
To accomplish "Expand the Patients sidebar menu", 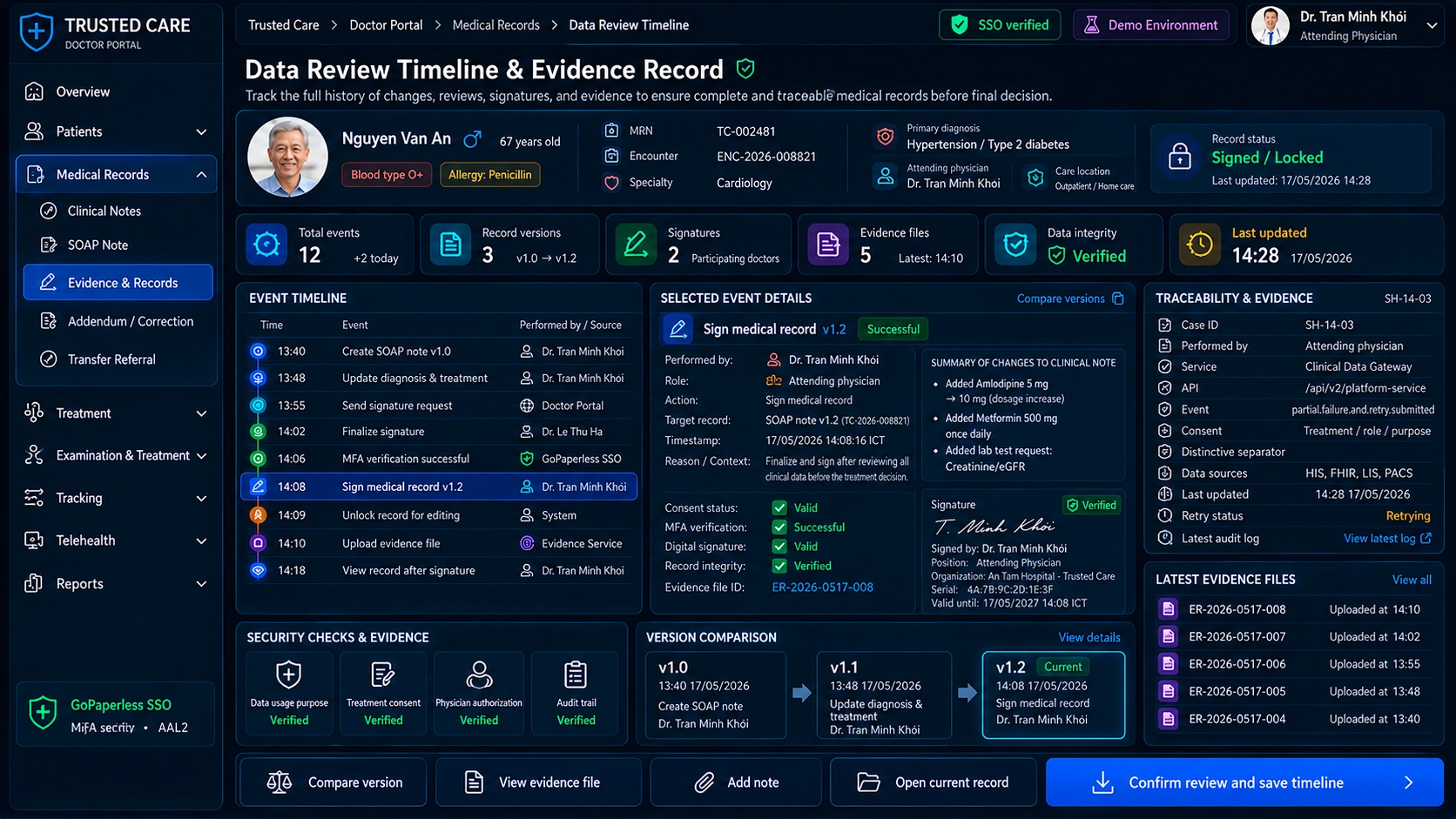I will tap(201, 132).
